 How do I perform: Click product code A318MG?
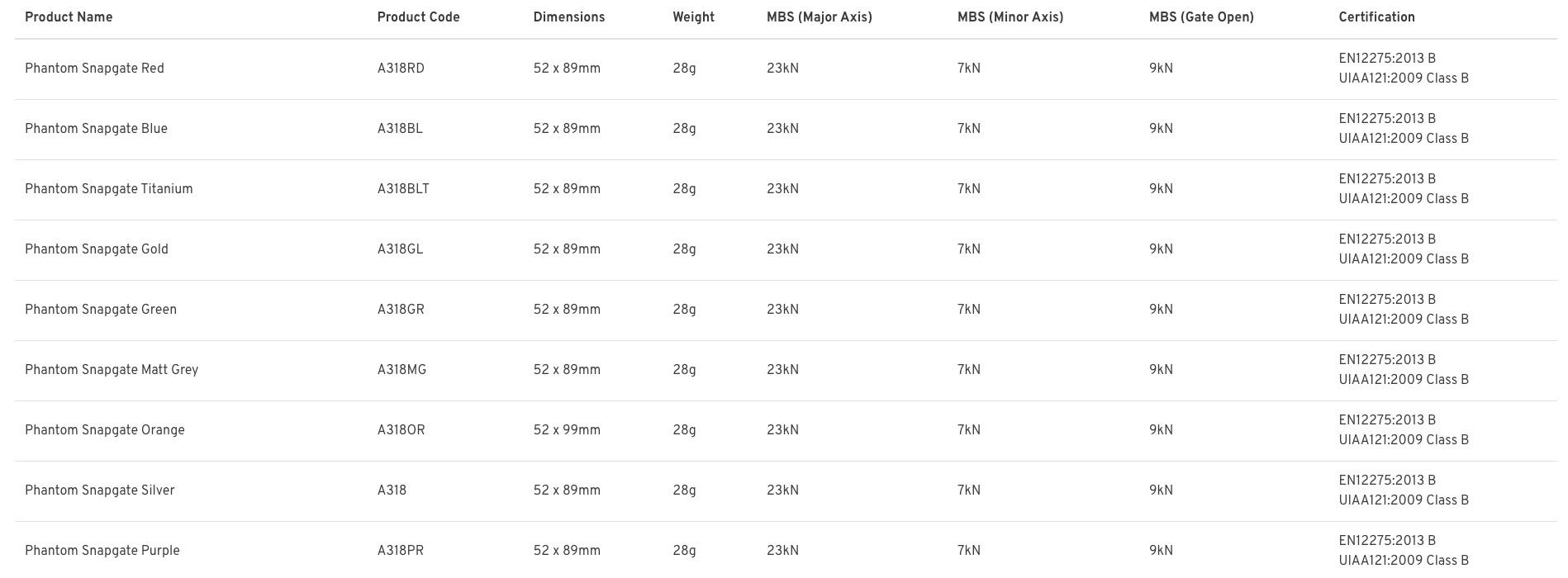(402, 370)
